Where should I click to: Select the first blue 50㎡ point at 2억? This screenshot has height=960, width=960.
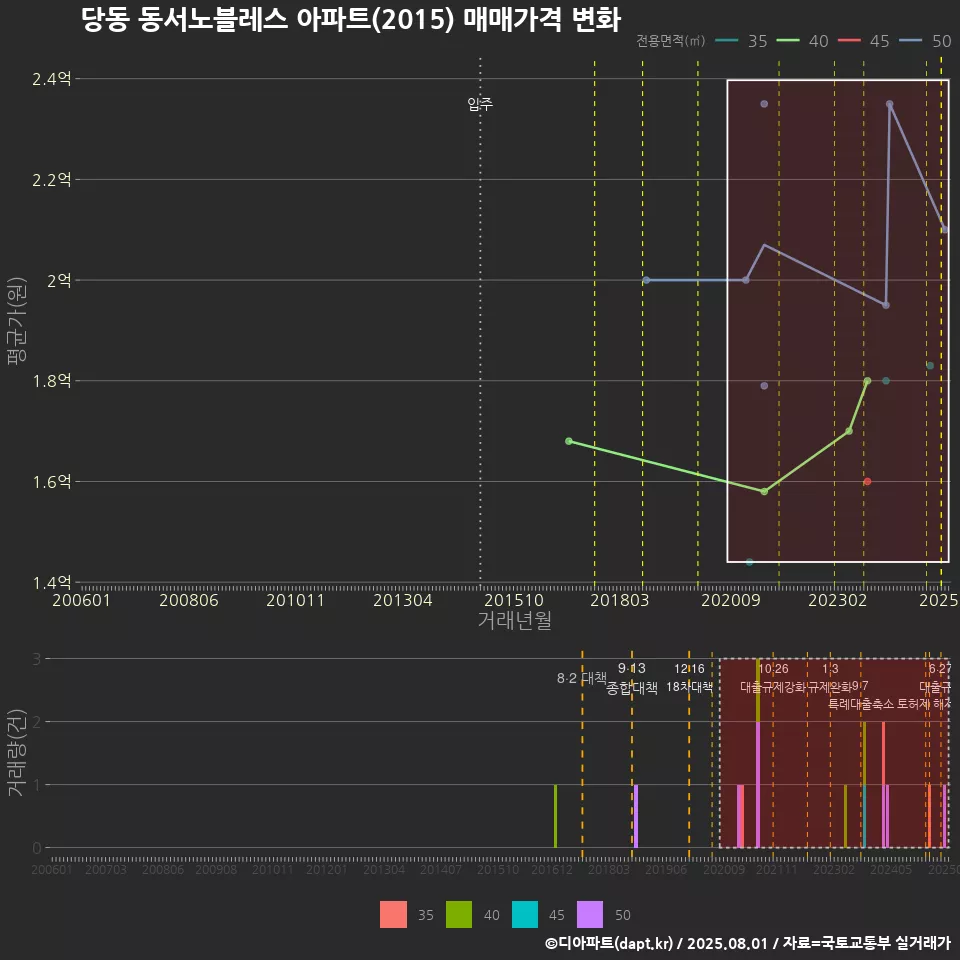(x=647, y=280)
